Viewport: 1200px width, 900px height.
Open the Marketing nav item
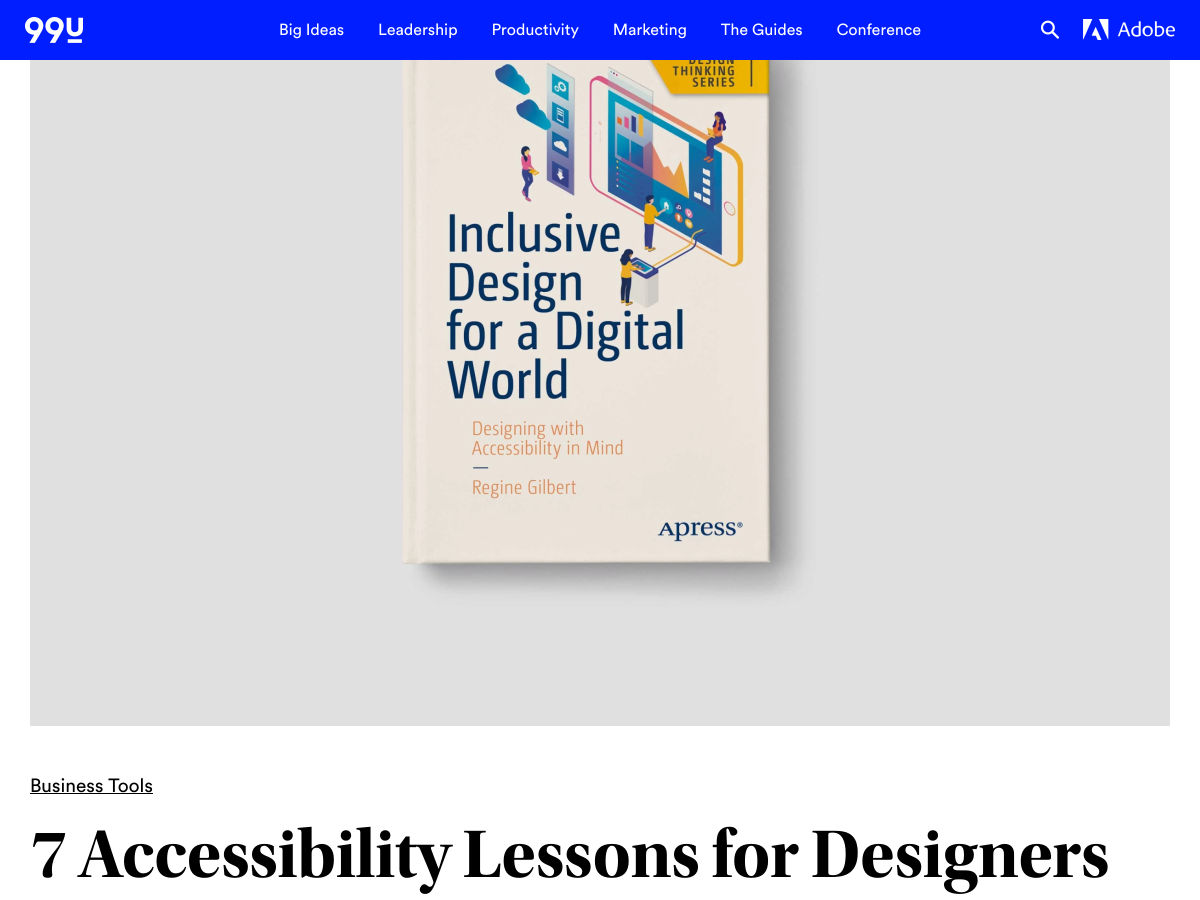(x=649, y=30)
